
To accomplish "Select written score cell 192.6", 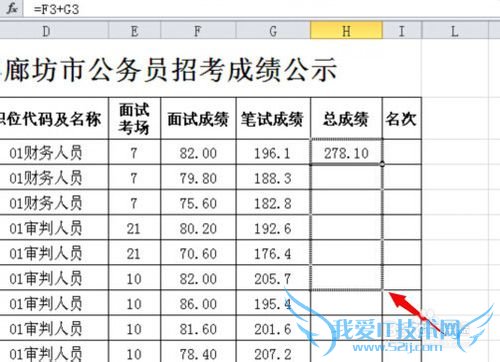I will pyautogui.click(x=273, y=227).
